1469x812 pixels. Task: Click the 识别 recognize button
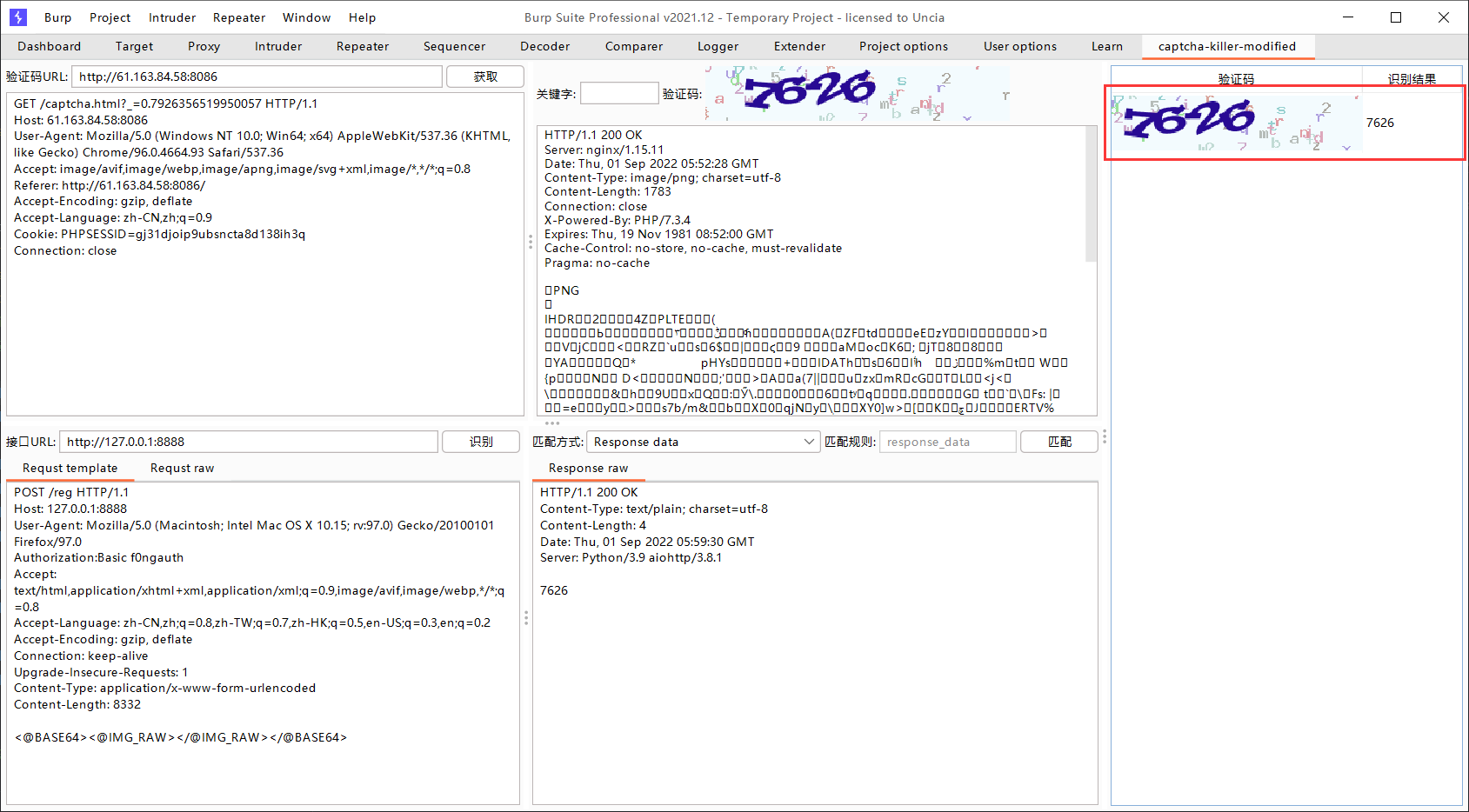point(481,442)
